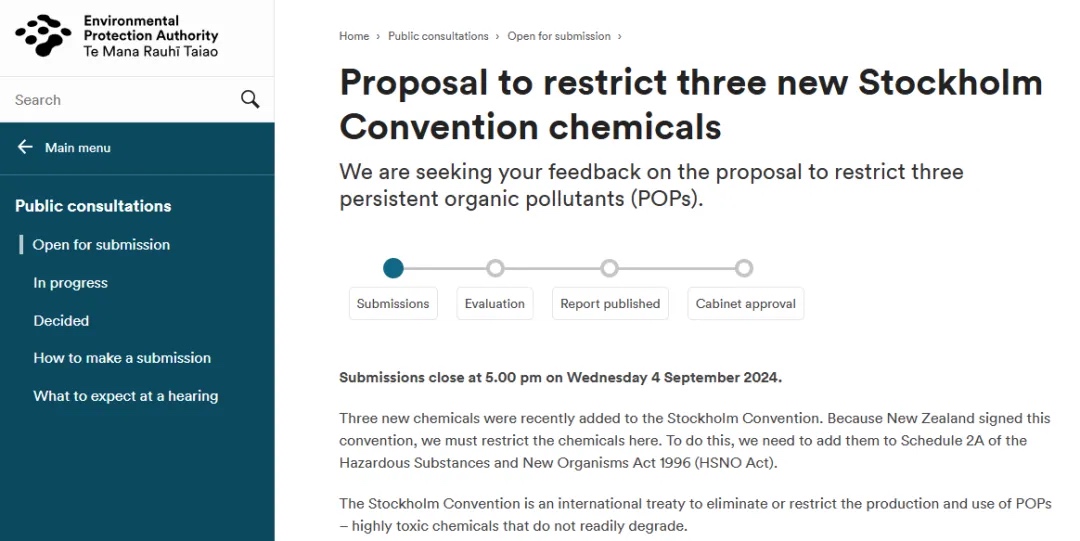1080x541 pixels.
Task: Open the Open for submission breadcrumb
Action: coord(558,36)
